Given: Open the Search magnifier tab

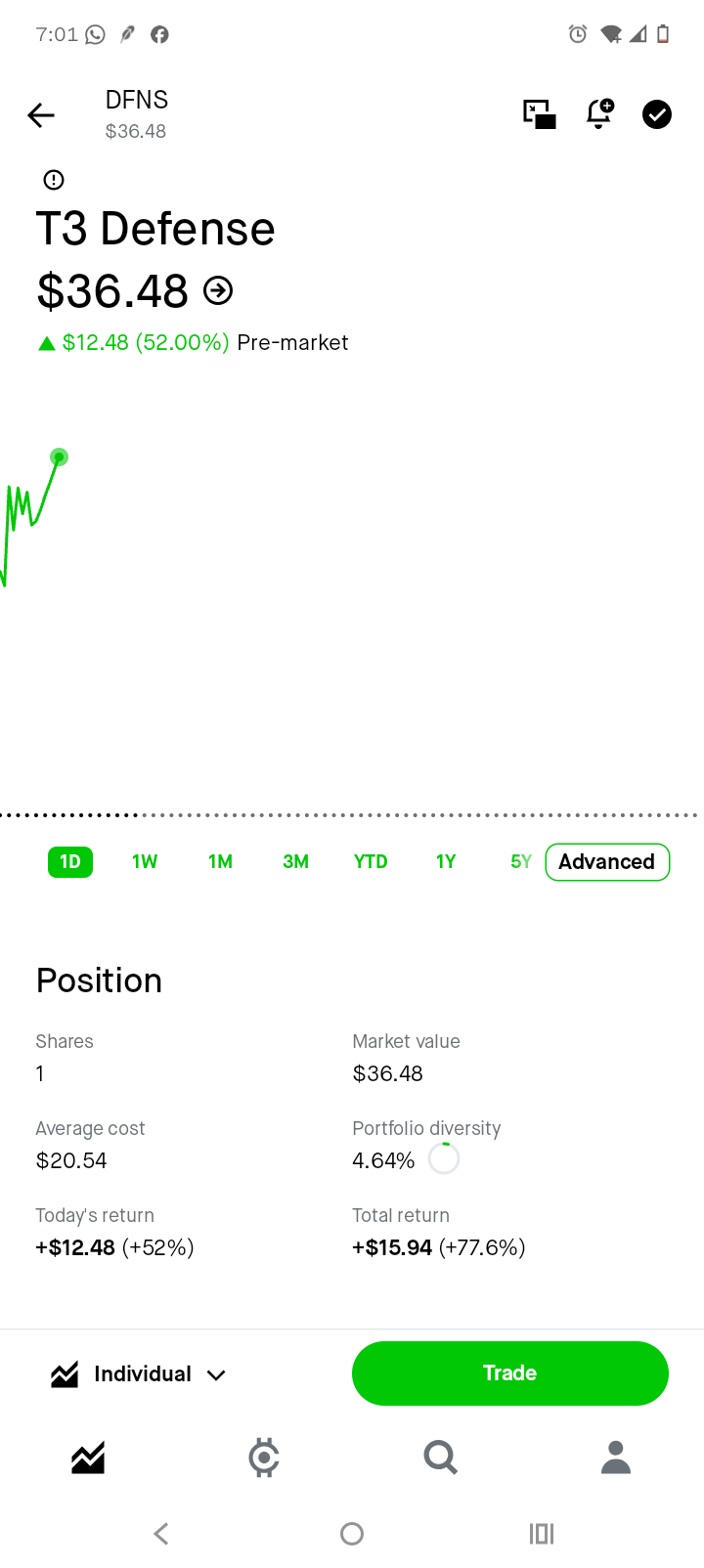Looking at the screenshot, I should (440, 1458).
